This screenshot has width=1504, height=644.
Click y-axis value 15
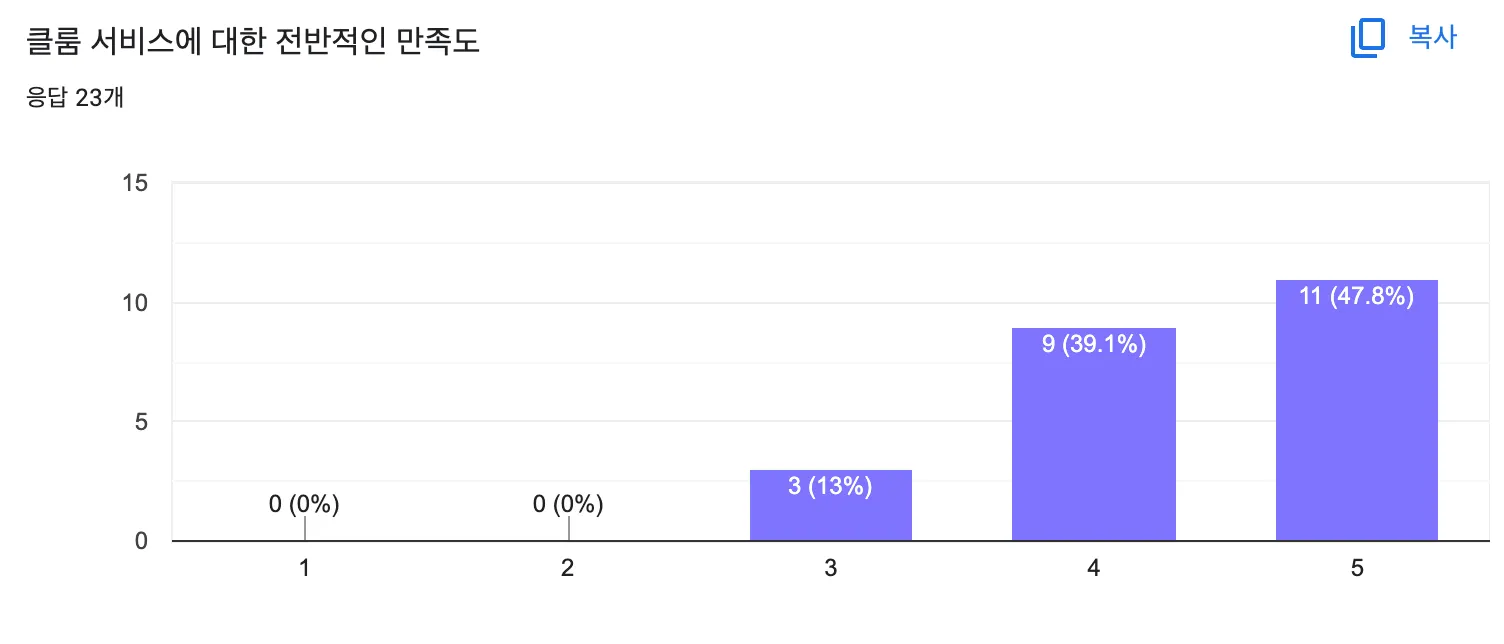[136, 184]
